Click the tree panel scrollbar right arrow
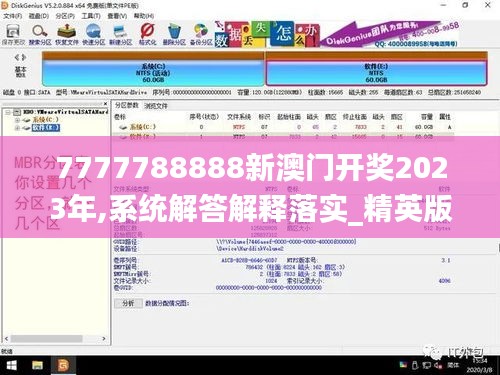500x375 pixels. [104, 339]
